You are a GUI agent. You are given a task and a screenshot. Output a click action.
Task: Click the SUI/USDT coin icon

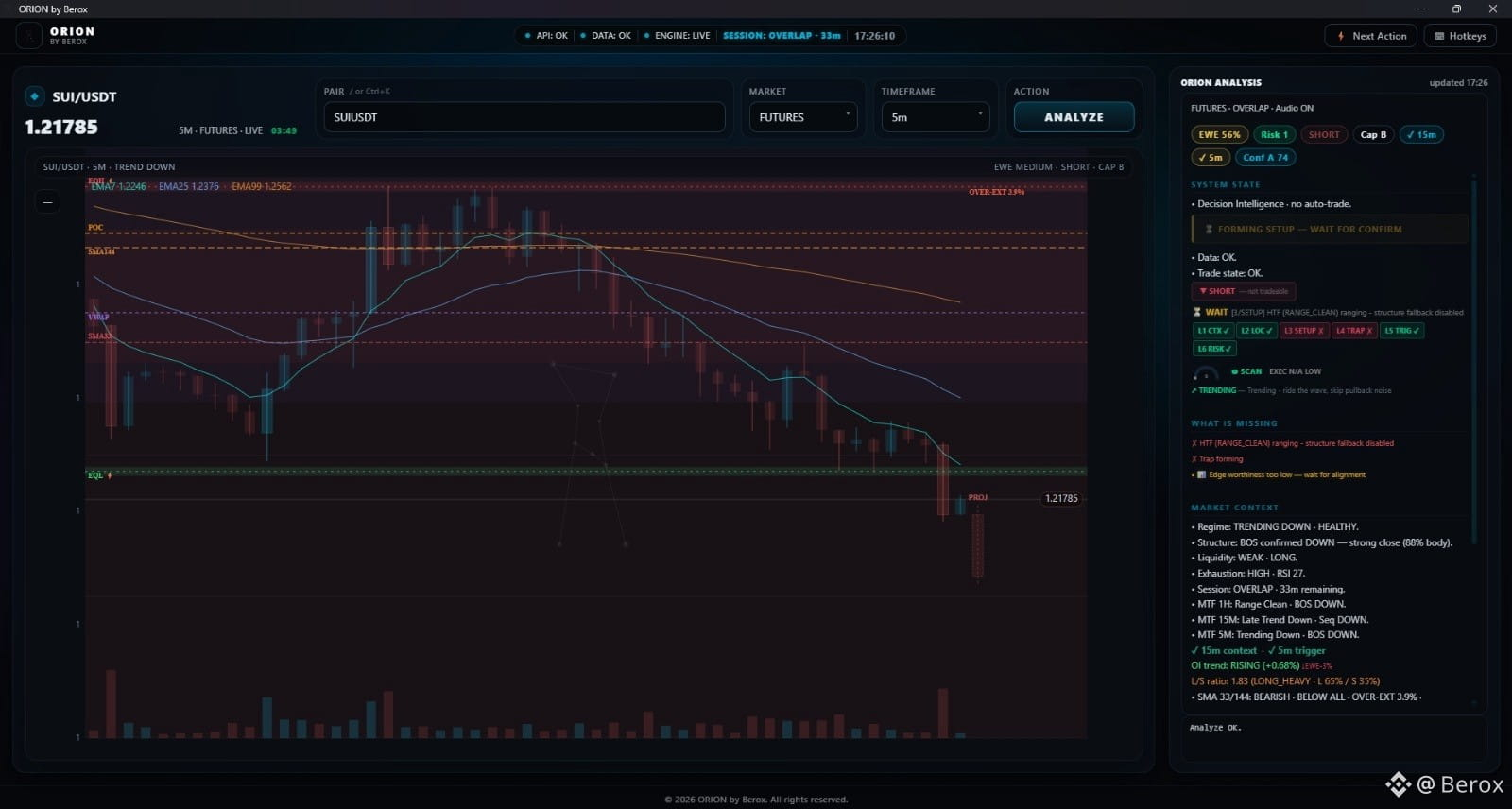tap(35, 96)
